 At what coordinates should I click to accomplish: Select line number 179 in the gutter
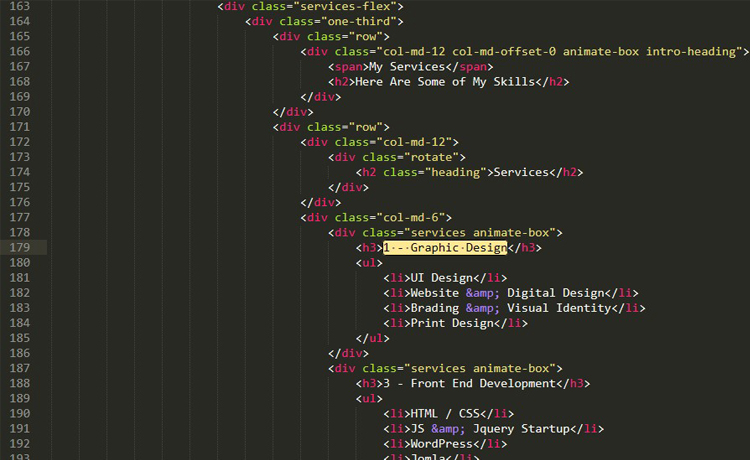[x=20, y=248]
